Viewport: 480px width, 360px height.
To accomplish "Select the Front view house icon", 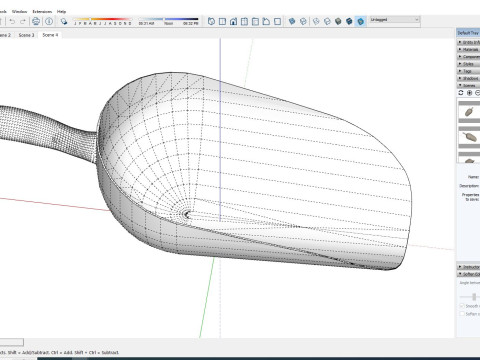I will point(233,22).
